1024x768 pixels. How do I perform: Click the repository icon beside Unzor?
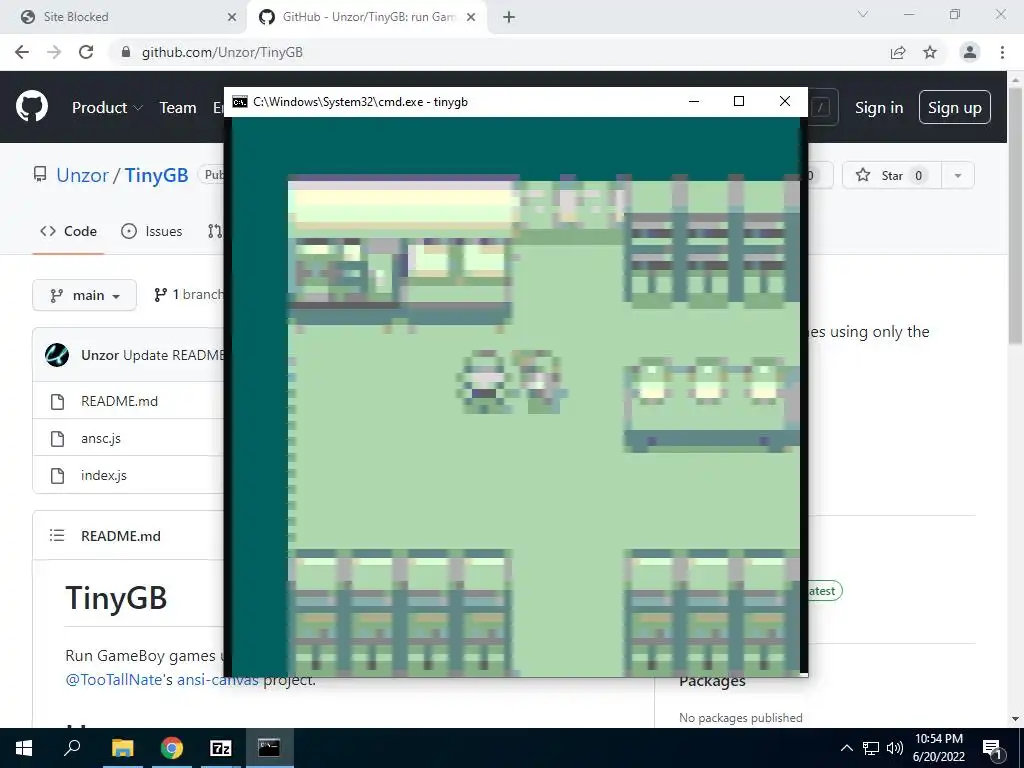tap(40, 174)
